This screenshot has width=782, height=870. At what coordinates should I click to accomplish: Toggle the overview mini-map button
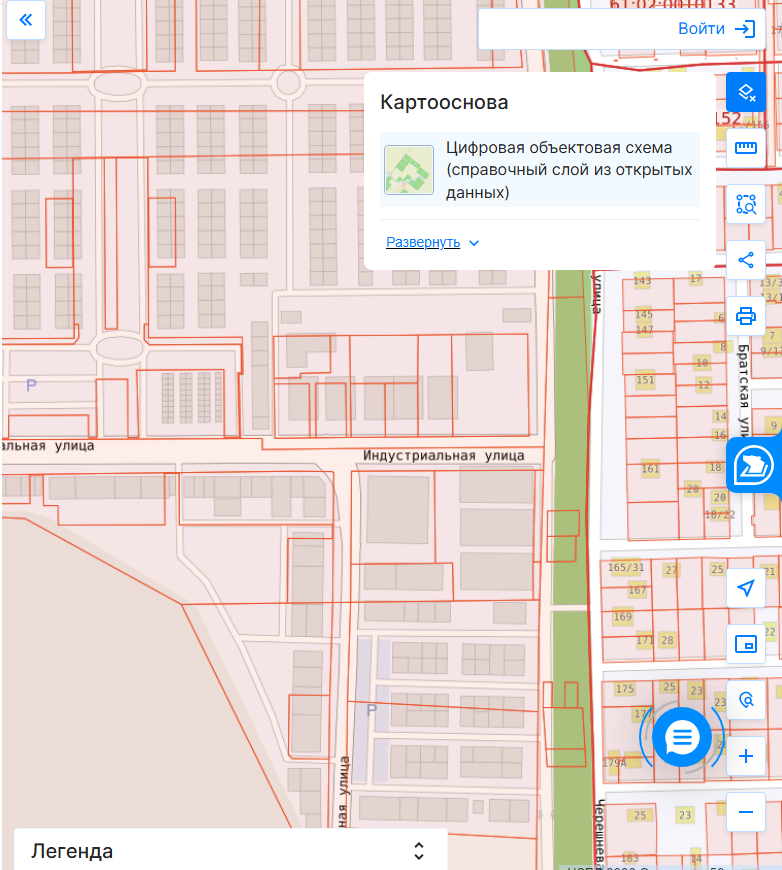click(746, 644)
